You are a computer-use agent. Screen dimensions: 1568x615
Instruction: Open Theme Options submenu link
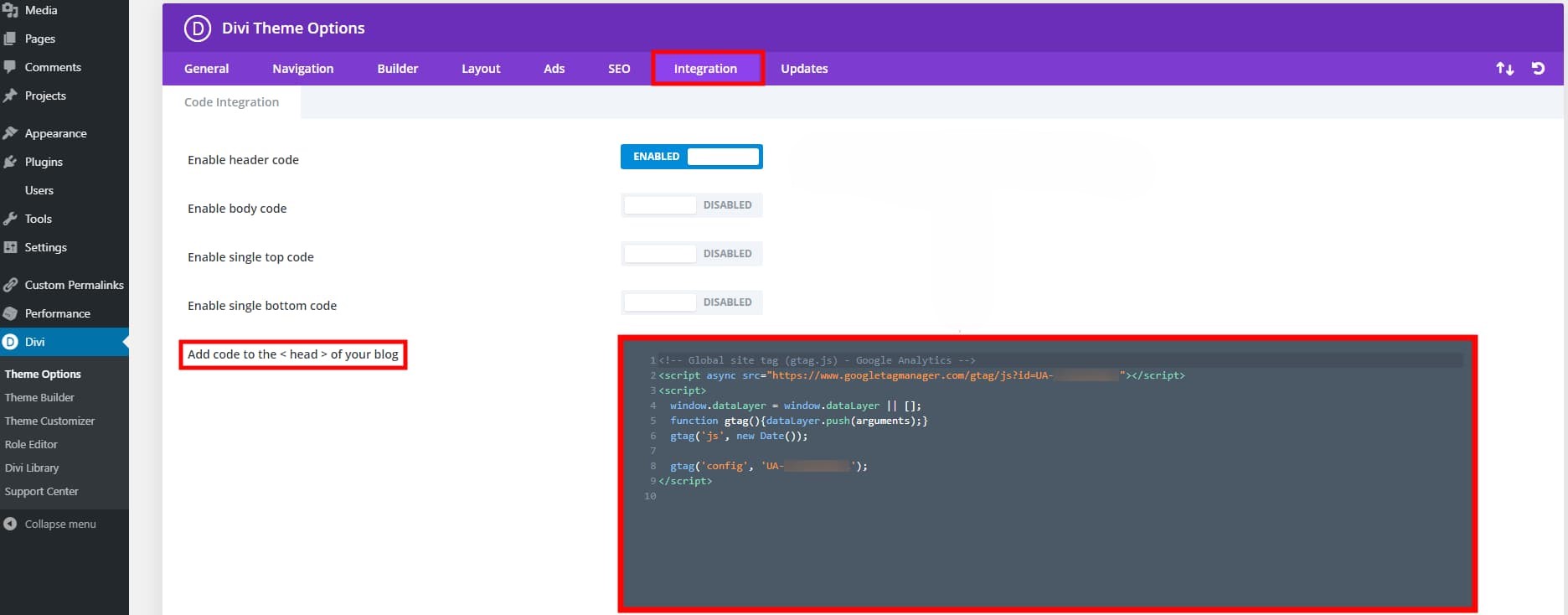43,375
